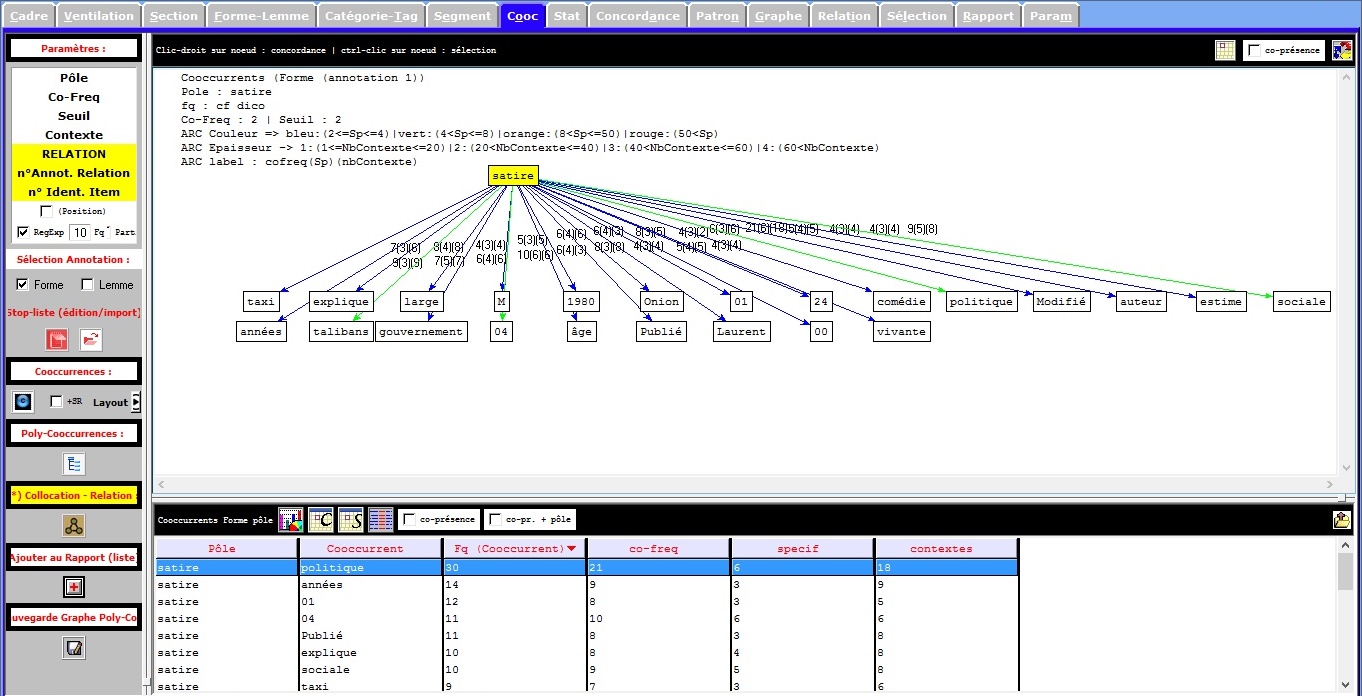
Task: Open the stop-list edit icon
Action: tap(57, 340)
